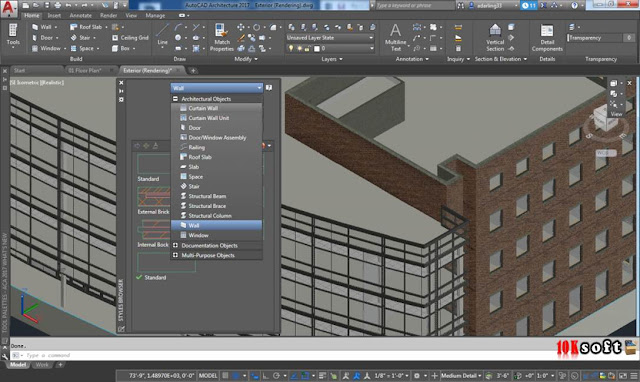640x382 pixels.
Task: Switch to the Work layout tab
Action: (x=42, y=365)
